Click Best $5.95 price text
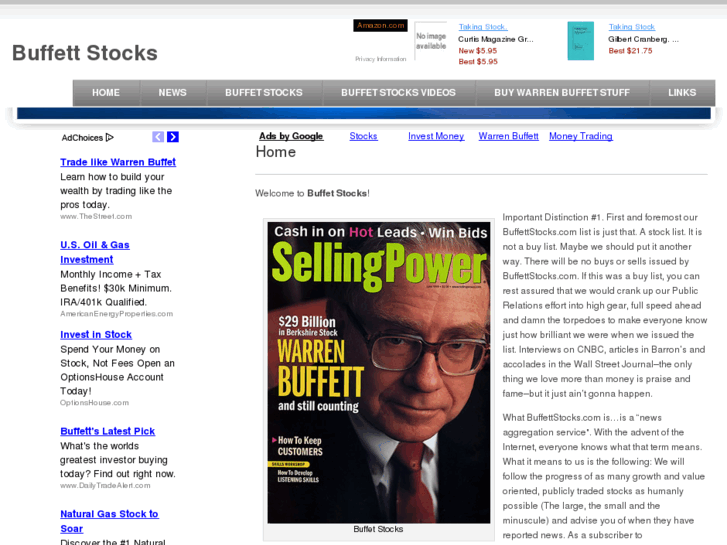727x545 pixels. [478, 61]
